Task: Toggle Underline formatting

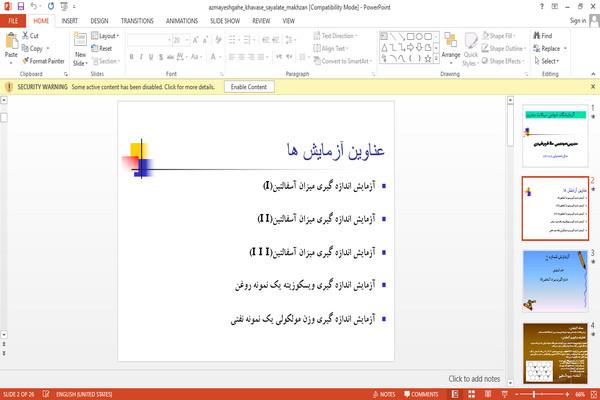Action: click(151, 57)
